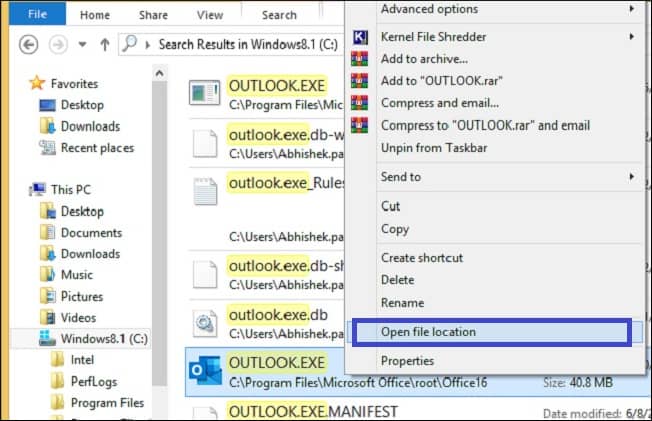Click WinRAR icon beside Add to "OUTLOOK.rar"
This screenshot has width=652, height=421.
click(360, 81)
